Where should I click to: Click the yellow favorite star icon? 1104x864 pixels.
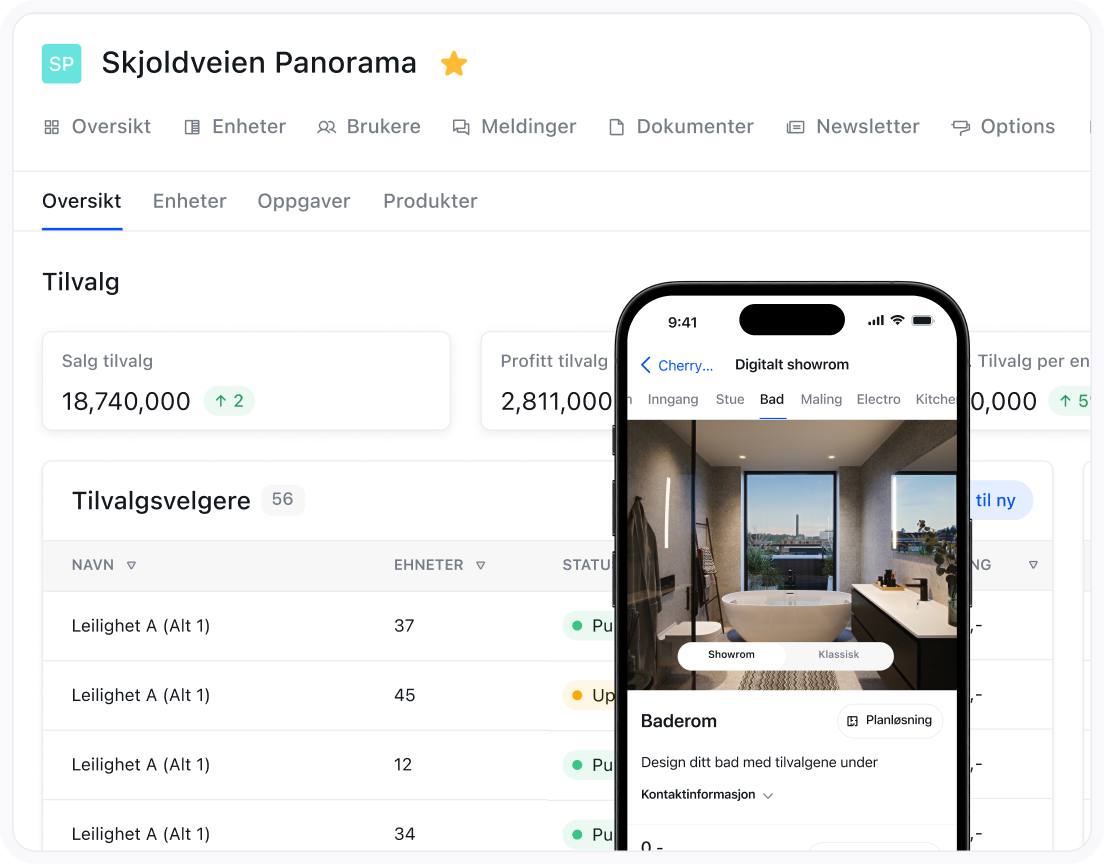(454, 64)
